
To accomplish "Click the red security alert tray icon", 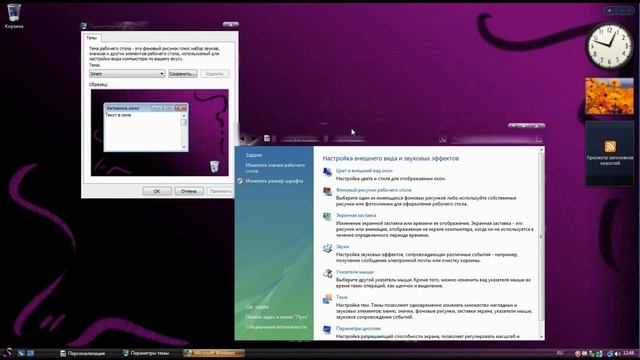I will pos(578,353).
